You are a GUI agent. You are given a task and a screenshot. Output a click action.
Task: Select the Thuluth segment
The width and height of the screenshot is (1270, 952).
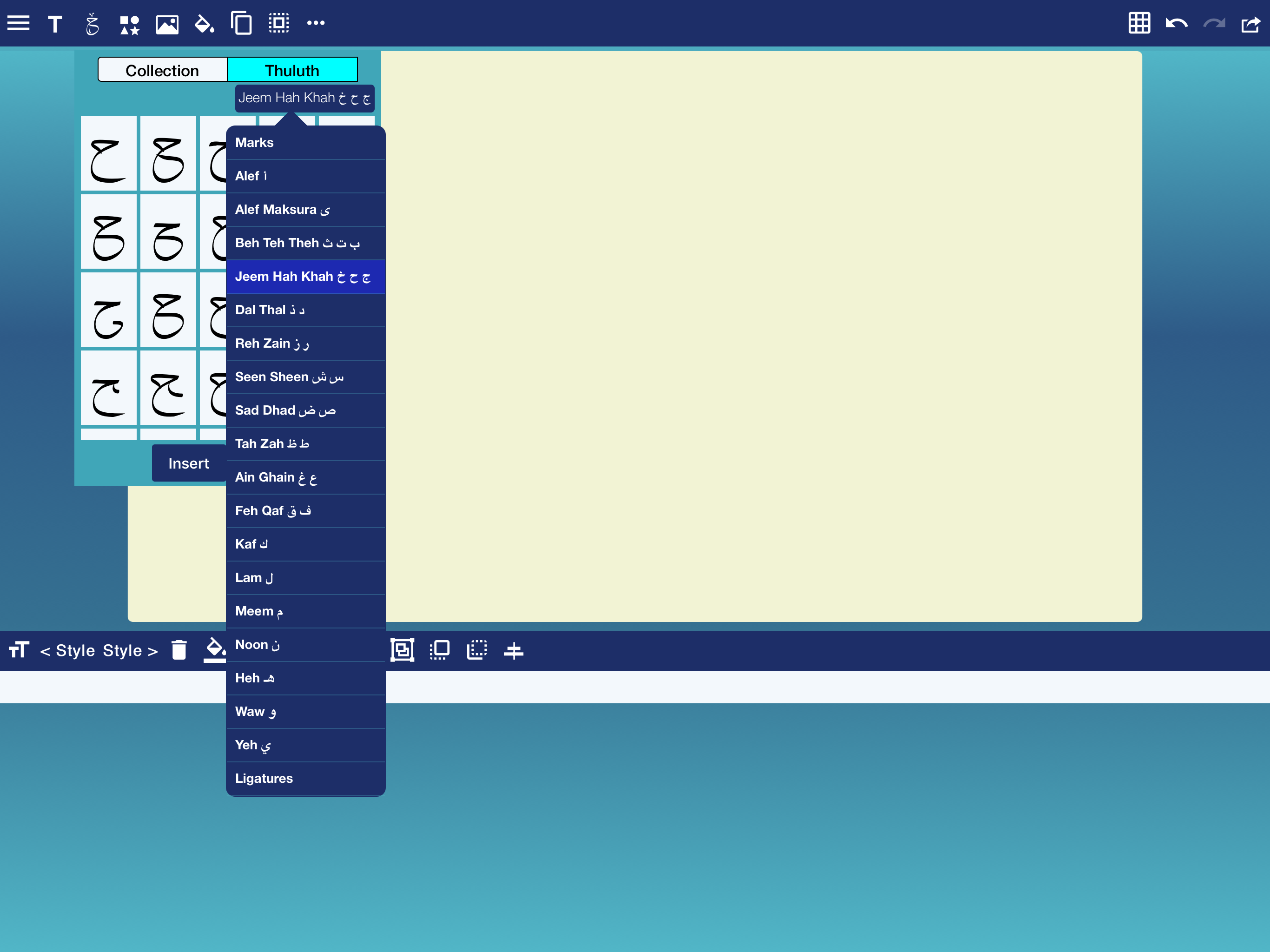click(x=292, y=70)
